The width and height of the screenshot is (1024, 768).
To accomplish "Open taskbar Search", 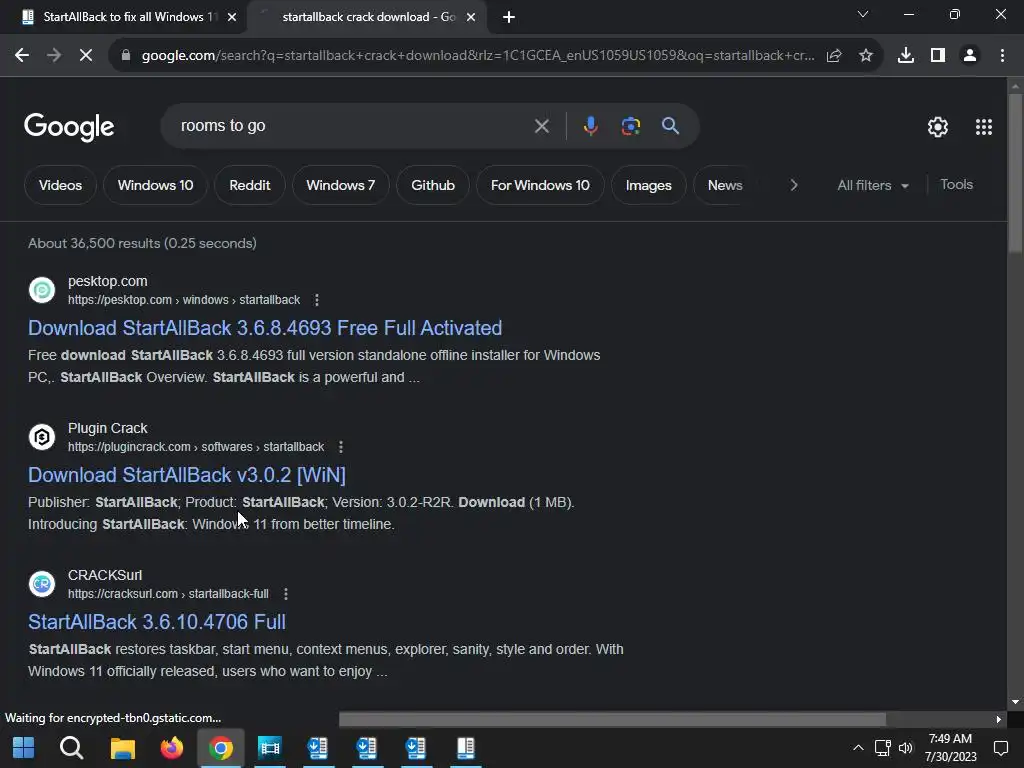I will 71,748.
